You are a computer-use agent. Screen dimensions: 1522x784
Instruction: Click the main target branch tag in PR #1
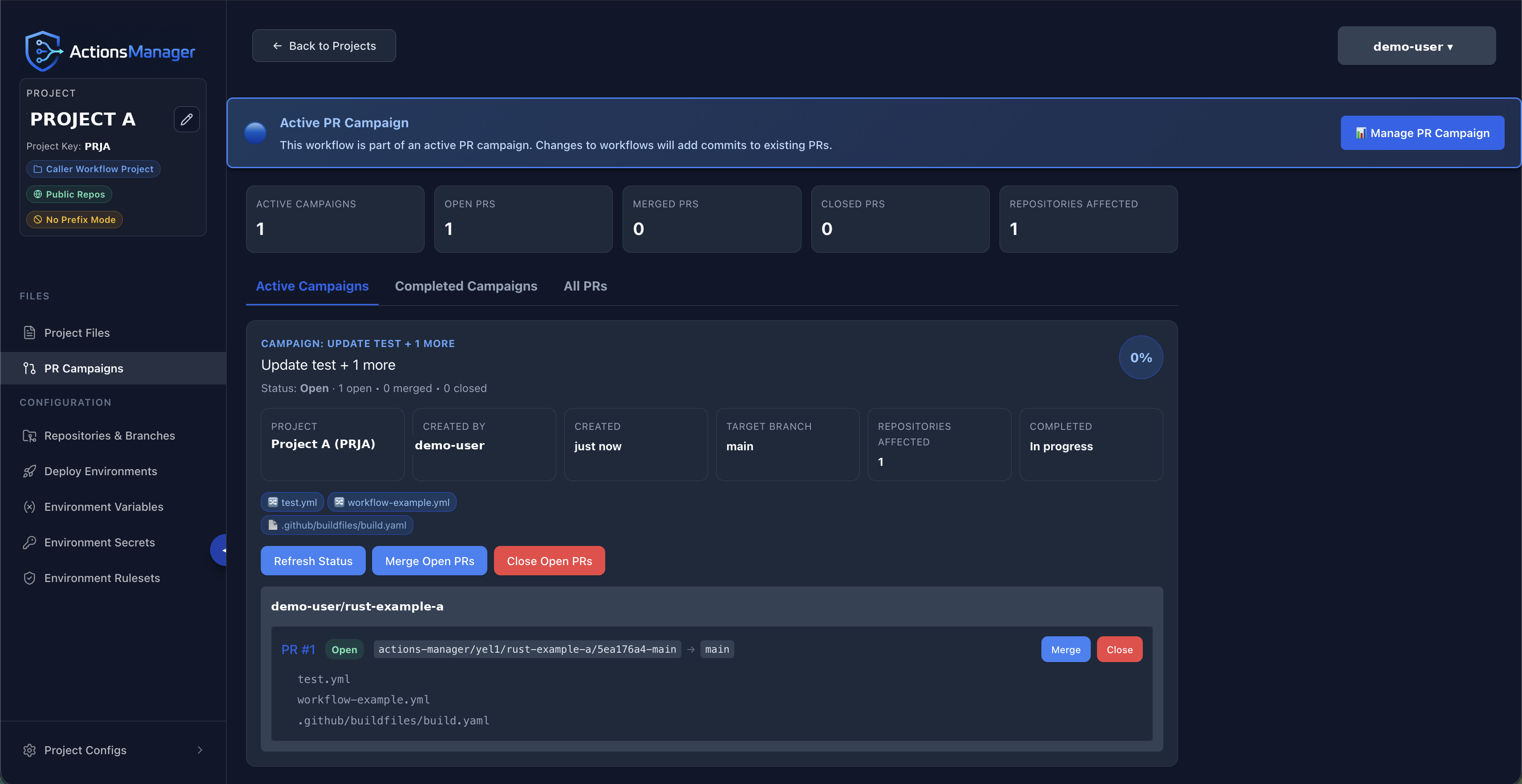(716, 649)
